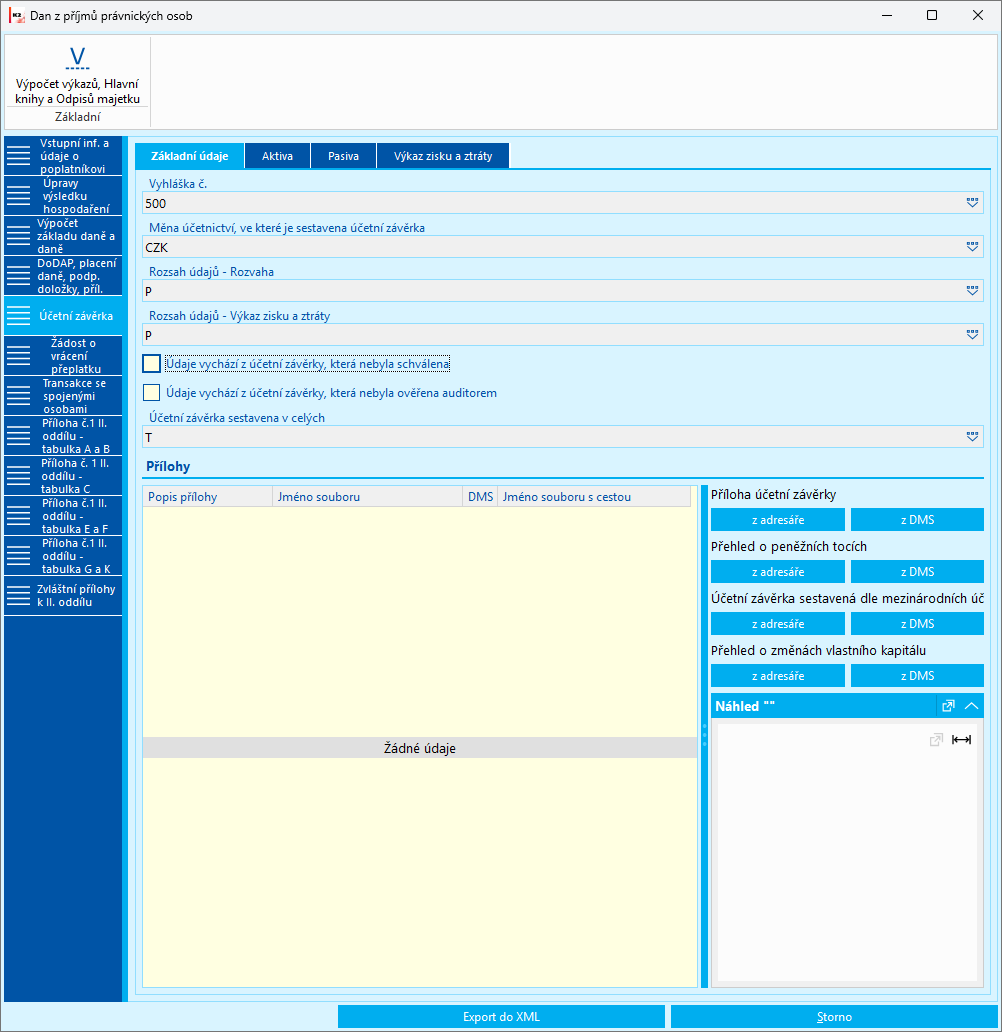The width and height of the screenshot is (1002, 1032).
Task: Open Účetní závěrka sestavena v celých dropdown
Action: coord(972,437)
